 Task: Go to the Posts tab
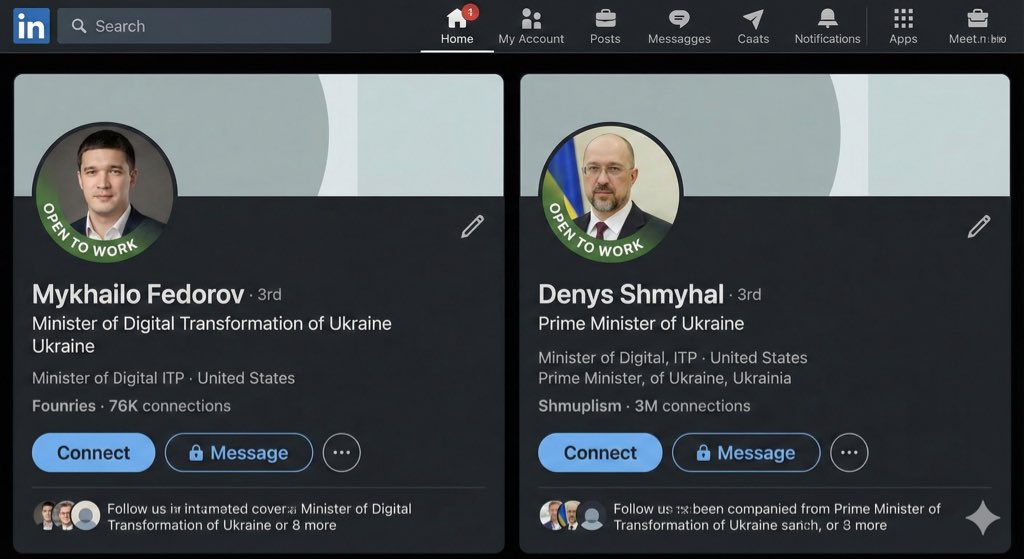coord(605,26)
